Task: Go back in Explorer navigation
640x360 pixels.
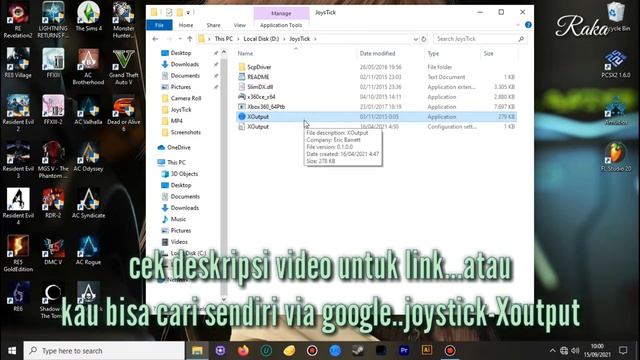Action: tap(155, 39)
